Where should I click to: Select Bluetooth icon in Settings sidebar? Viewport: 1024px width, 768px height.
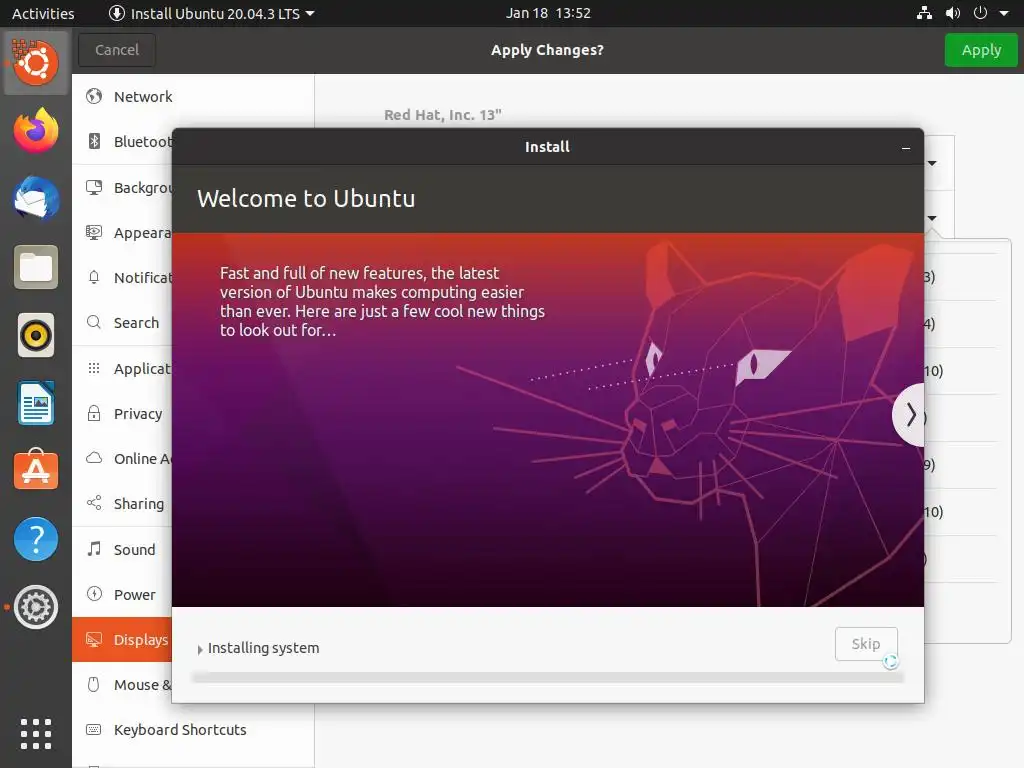(x=94, y=142)
